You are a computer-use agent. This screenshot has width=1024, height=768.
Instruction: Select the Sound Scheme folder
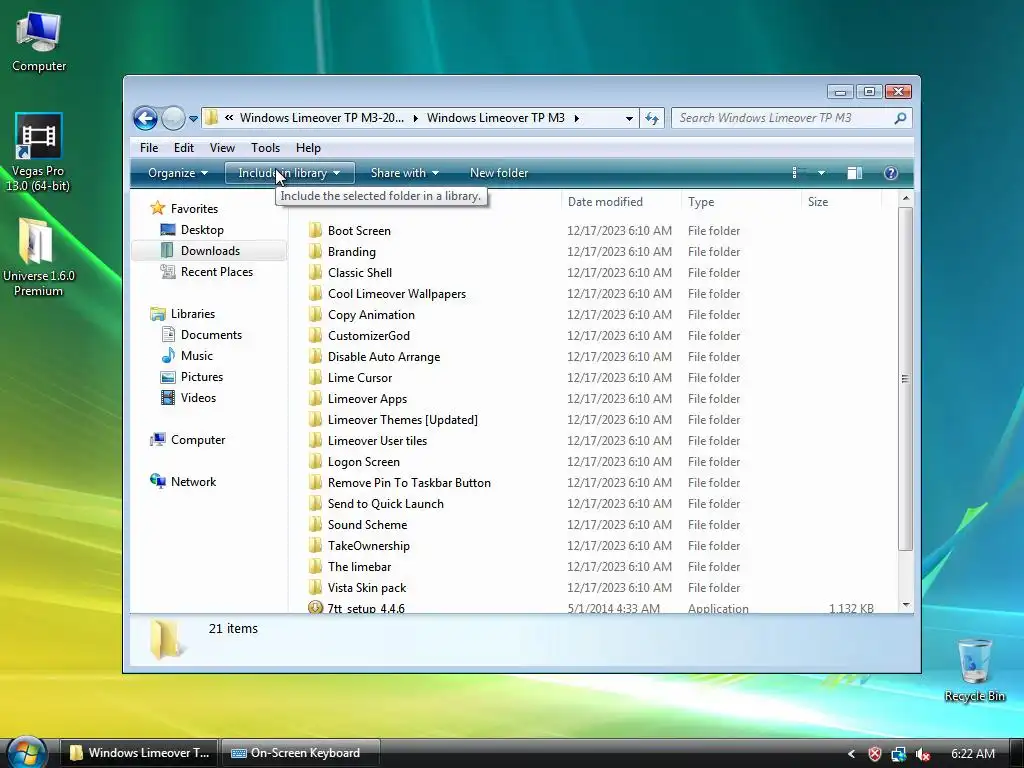point(368,524)
